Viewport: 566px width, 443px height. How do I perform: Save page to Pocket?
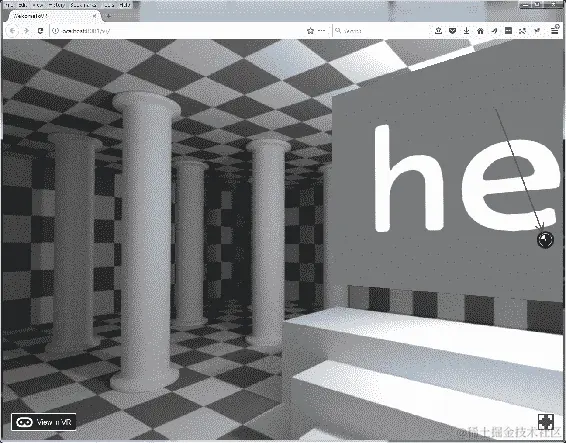click(x=452, y=31)
